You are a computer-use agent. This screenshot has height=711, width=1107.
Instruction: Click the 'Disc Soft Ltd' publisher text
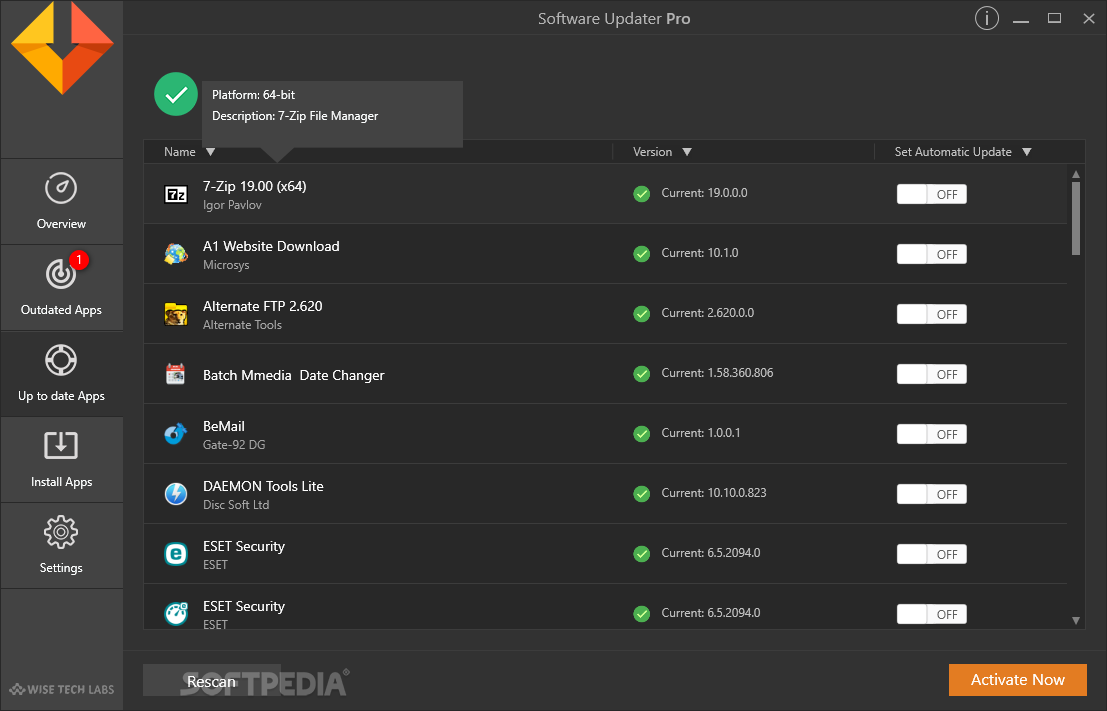tap(236, 505)
